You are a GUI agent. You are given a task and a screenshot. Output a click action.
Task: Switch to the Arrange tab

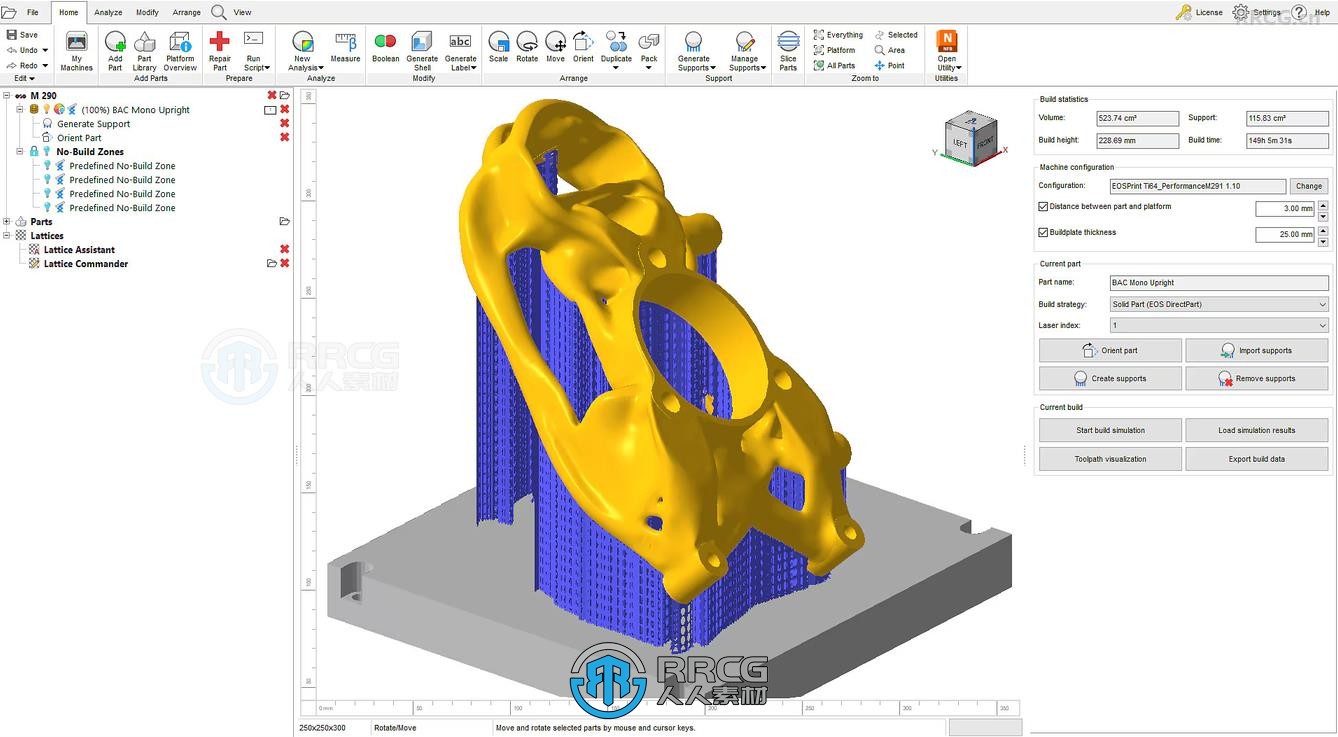pyautogui.click(x=186, y=13)
